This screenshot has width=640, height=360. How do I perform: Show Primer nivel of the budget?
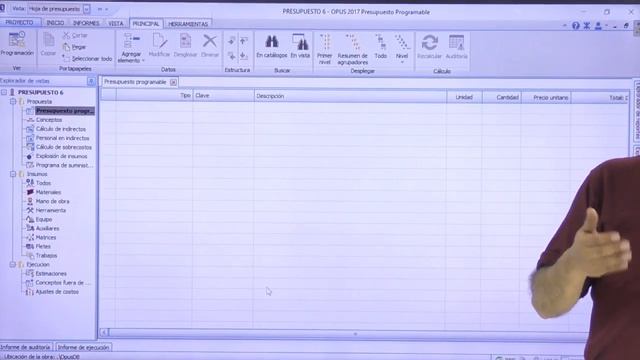click(325, 49)
